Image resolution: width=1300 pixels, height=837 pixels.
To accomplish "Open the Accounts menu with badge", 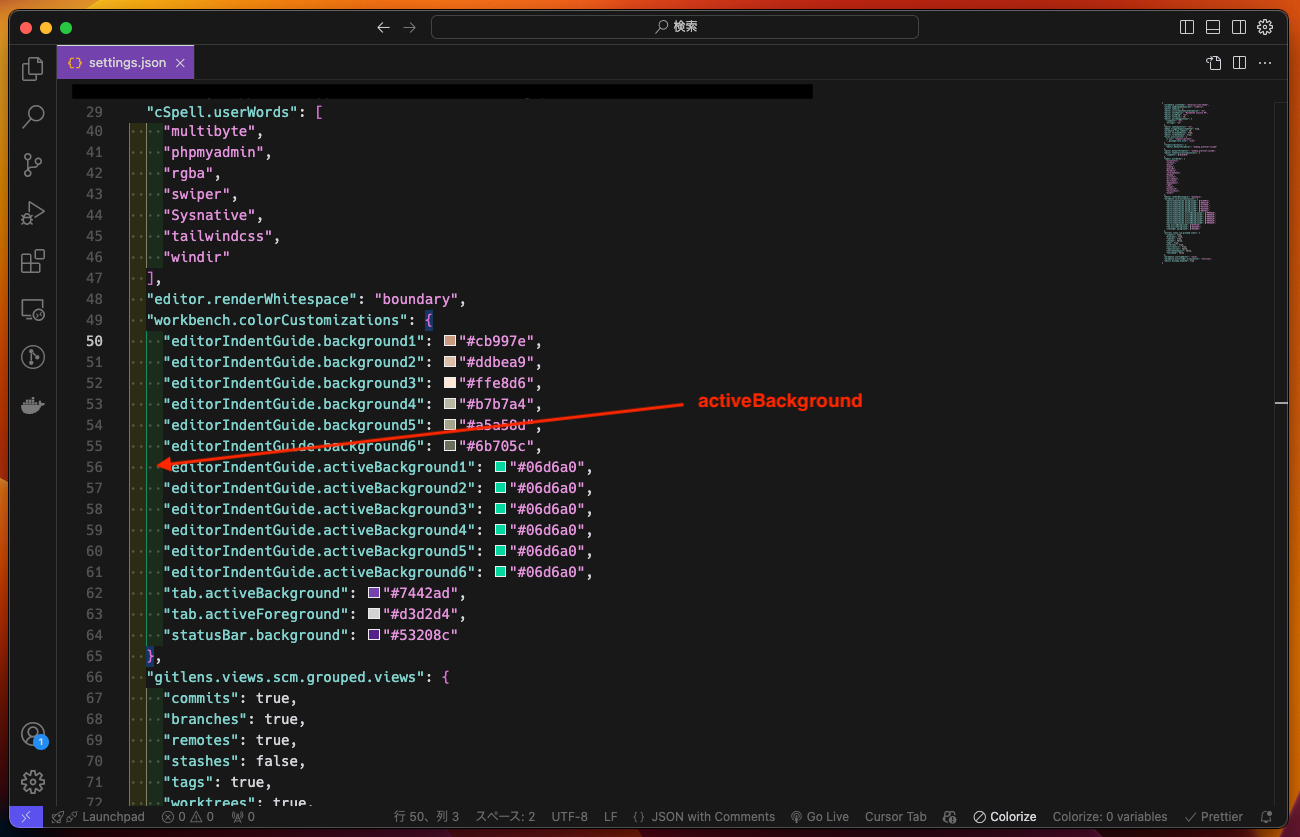I will click(x=33, y=735).
